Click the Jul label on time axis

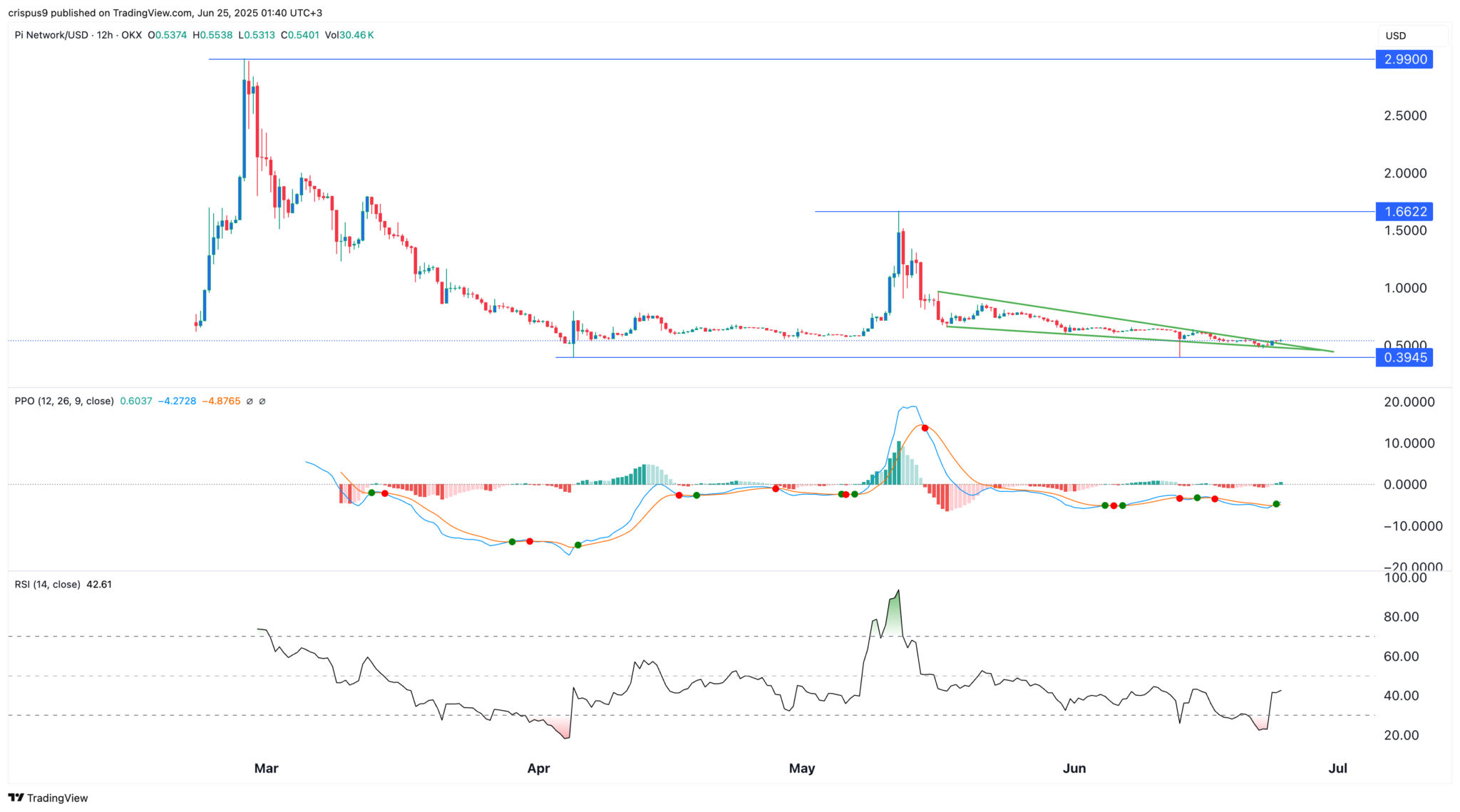pyautogui.click(x=1337, y=769)
